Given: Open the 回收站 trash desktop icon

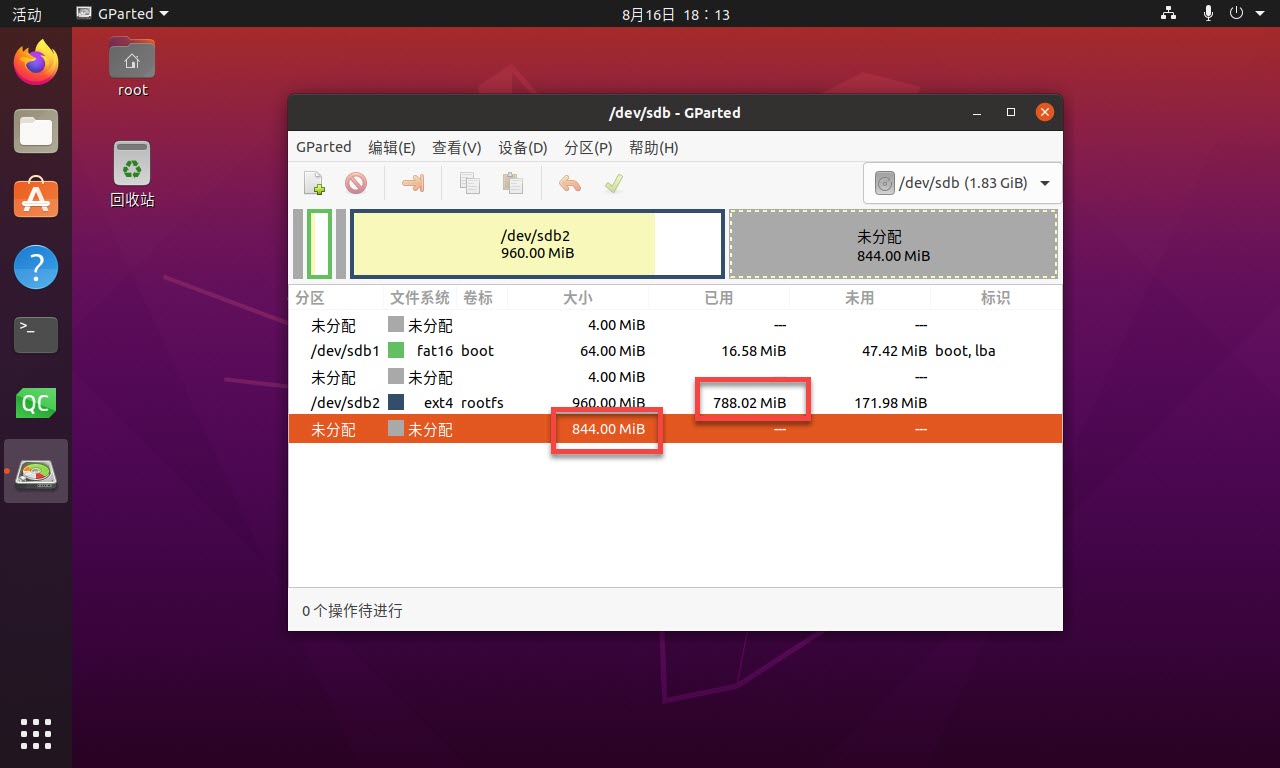Looking at the screenshot, I should pyautogui.click(x=132, y=174).
